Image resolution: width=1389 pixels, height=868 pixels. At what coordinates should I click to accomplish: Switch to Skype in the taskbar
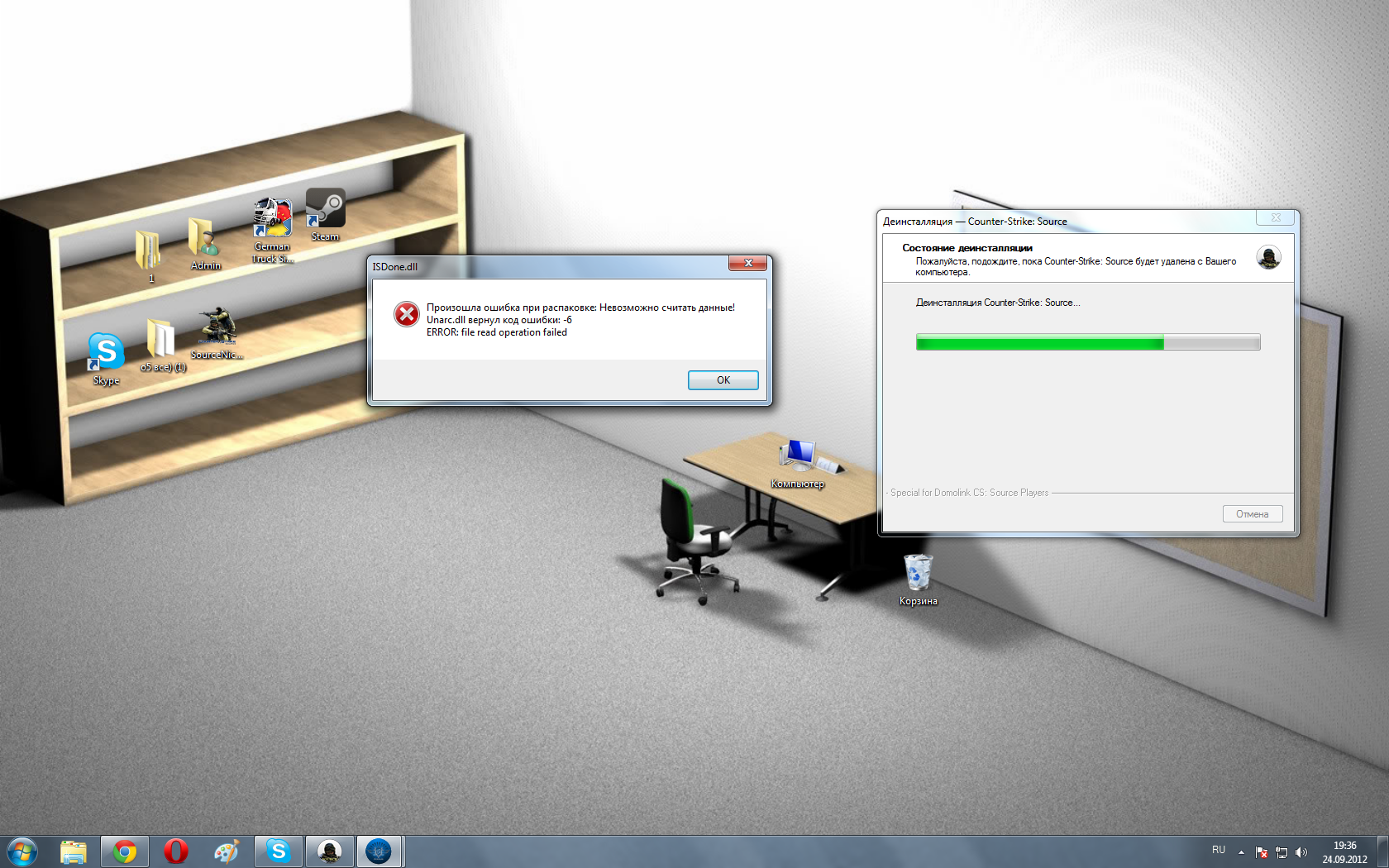click(279, 851)
